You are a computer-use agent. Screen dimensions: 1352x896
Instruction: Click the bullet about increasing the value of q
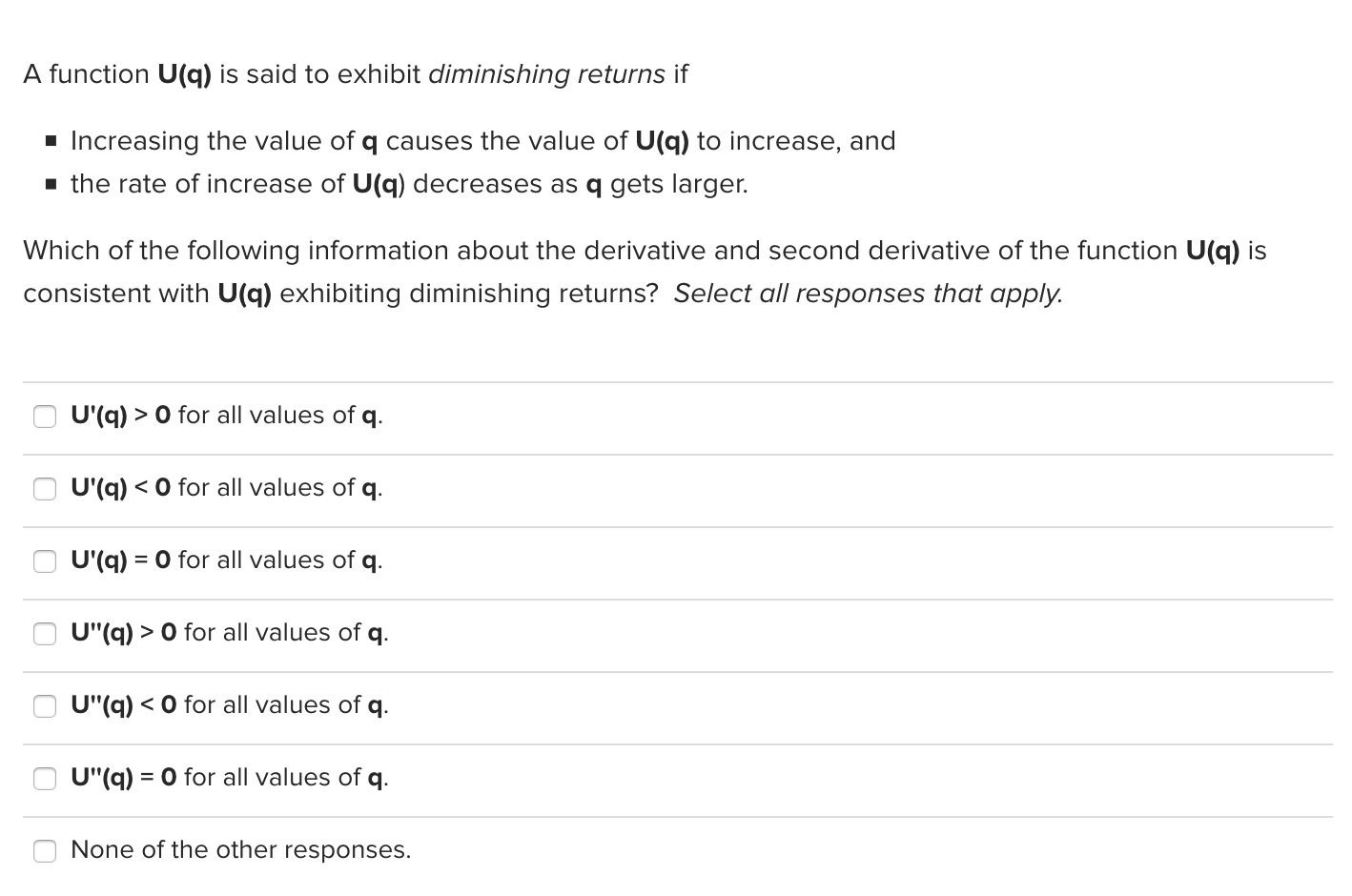click(x=483, y=141)
